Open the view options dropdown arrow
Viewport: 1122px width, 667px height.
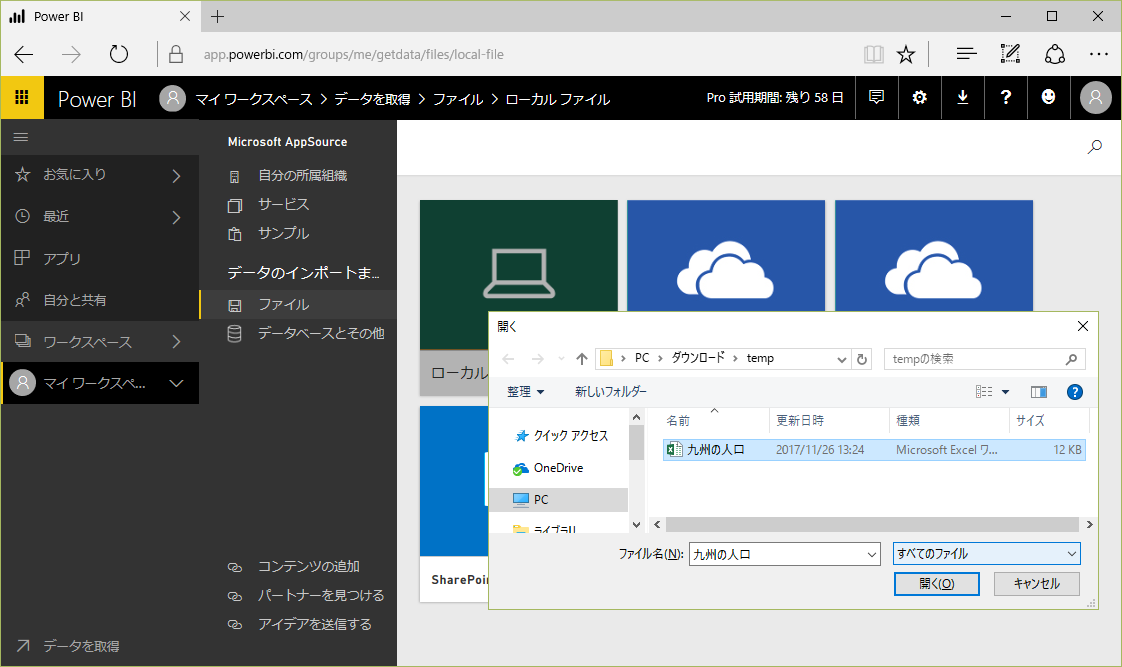(x=1005, y=391)
